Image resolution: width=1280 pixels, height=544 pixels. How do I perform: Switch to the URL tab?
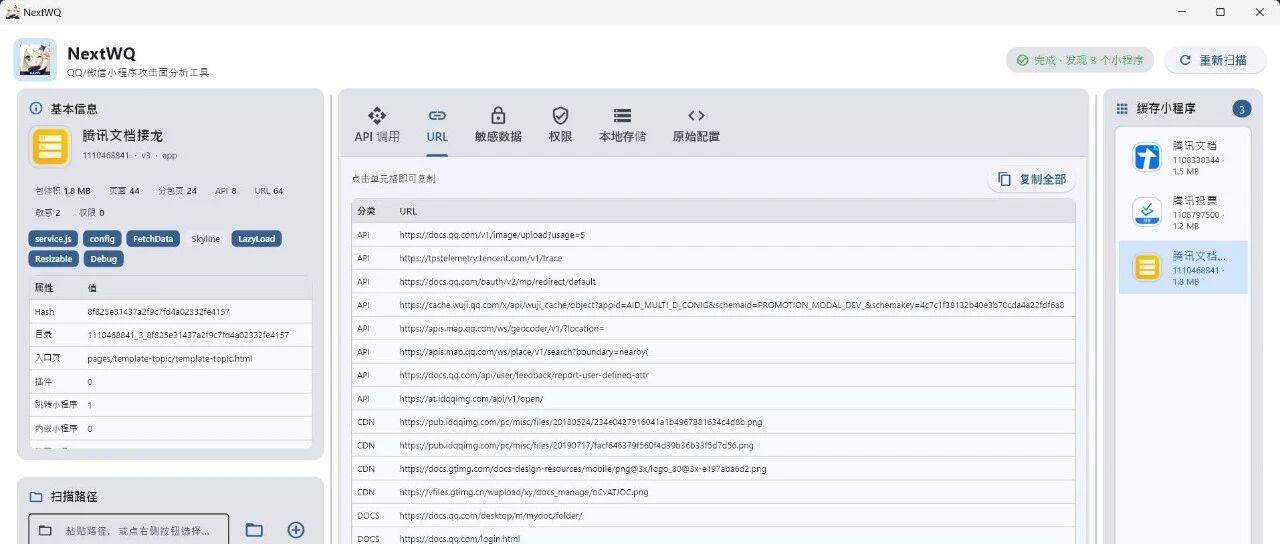coord(437,125)
